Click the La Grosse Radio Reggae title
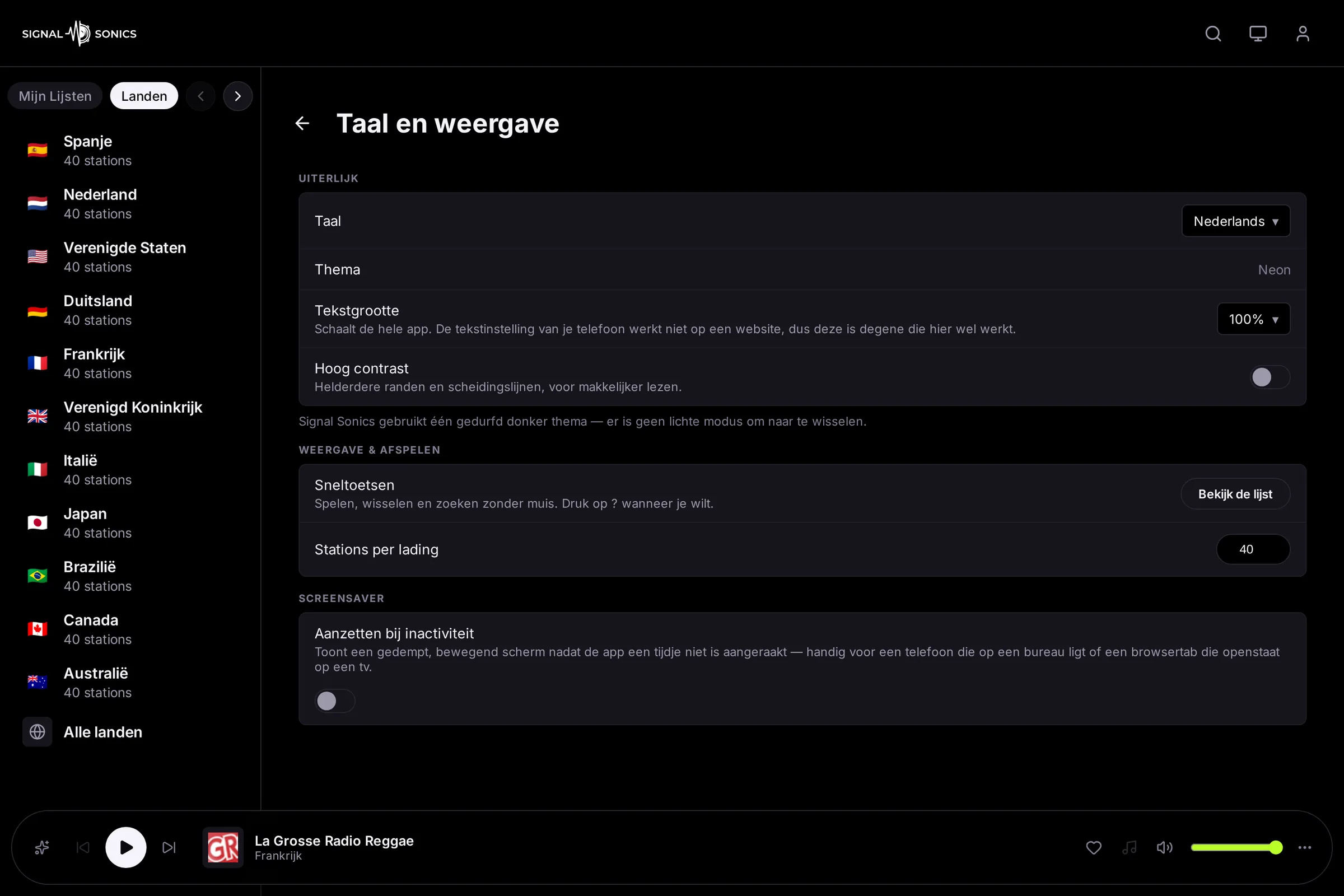 click(334, 841)
